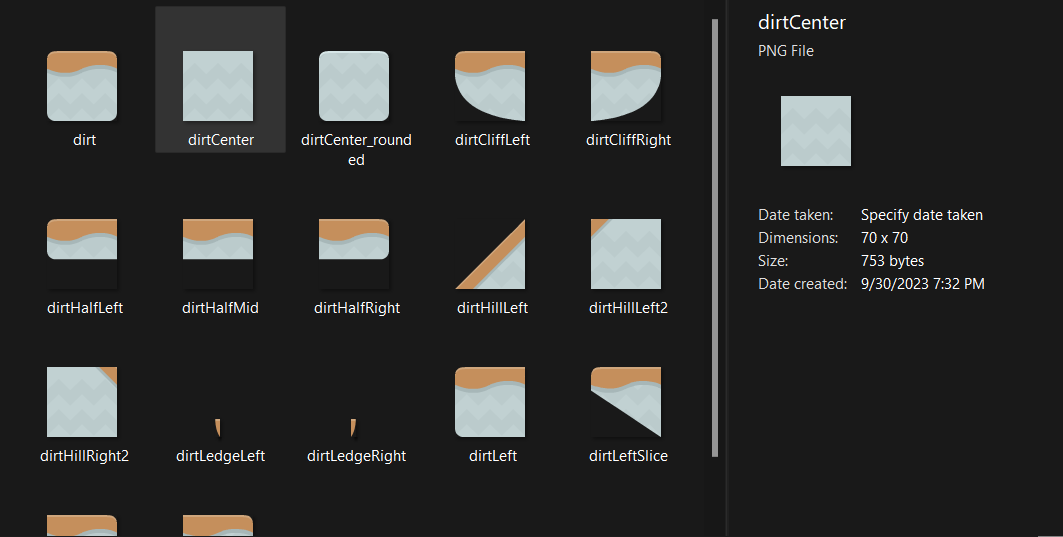The height and width of the screenshot is (537, 1063).
Task: Click the details pane preview thumbnail
Action: [816, 131]
